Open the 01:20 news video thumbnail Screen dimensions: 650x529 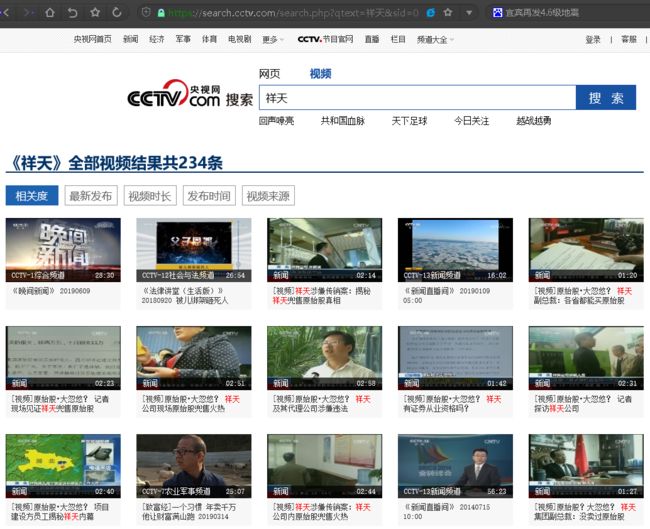click(586, 250)
